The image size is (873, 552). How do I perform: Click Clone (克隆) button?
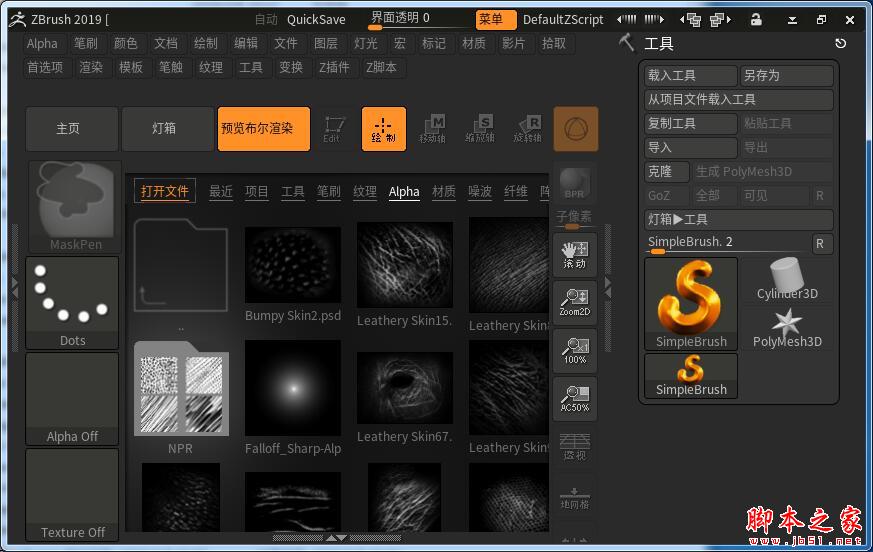(667, 172)
